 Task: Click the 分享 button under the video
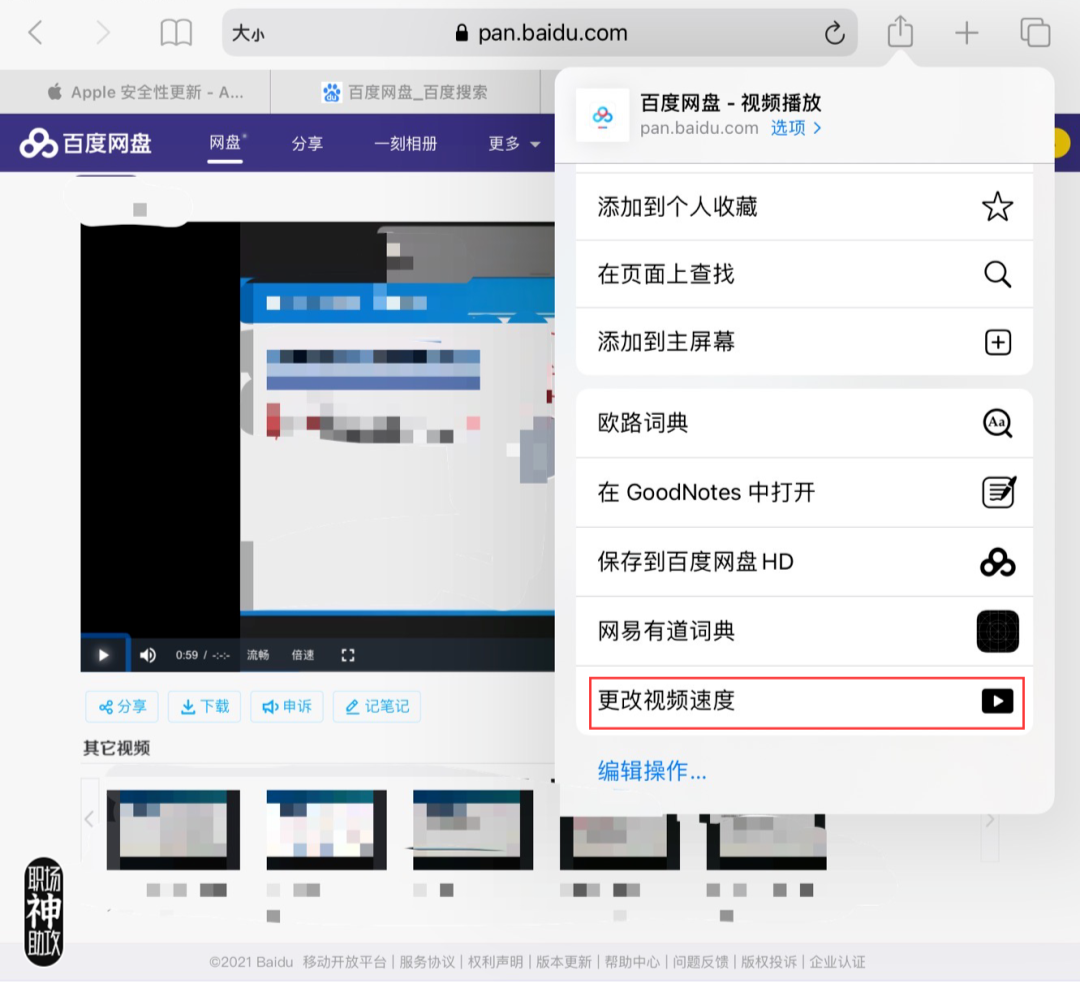click(x=122, y=706)
